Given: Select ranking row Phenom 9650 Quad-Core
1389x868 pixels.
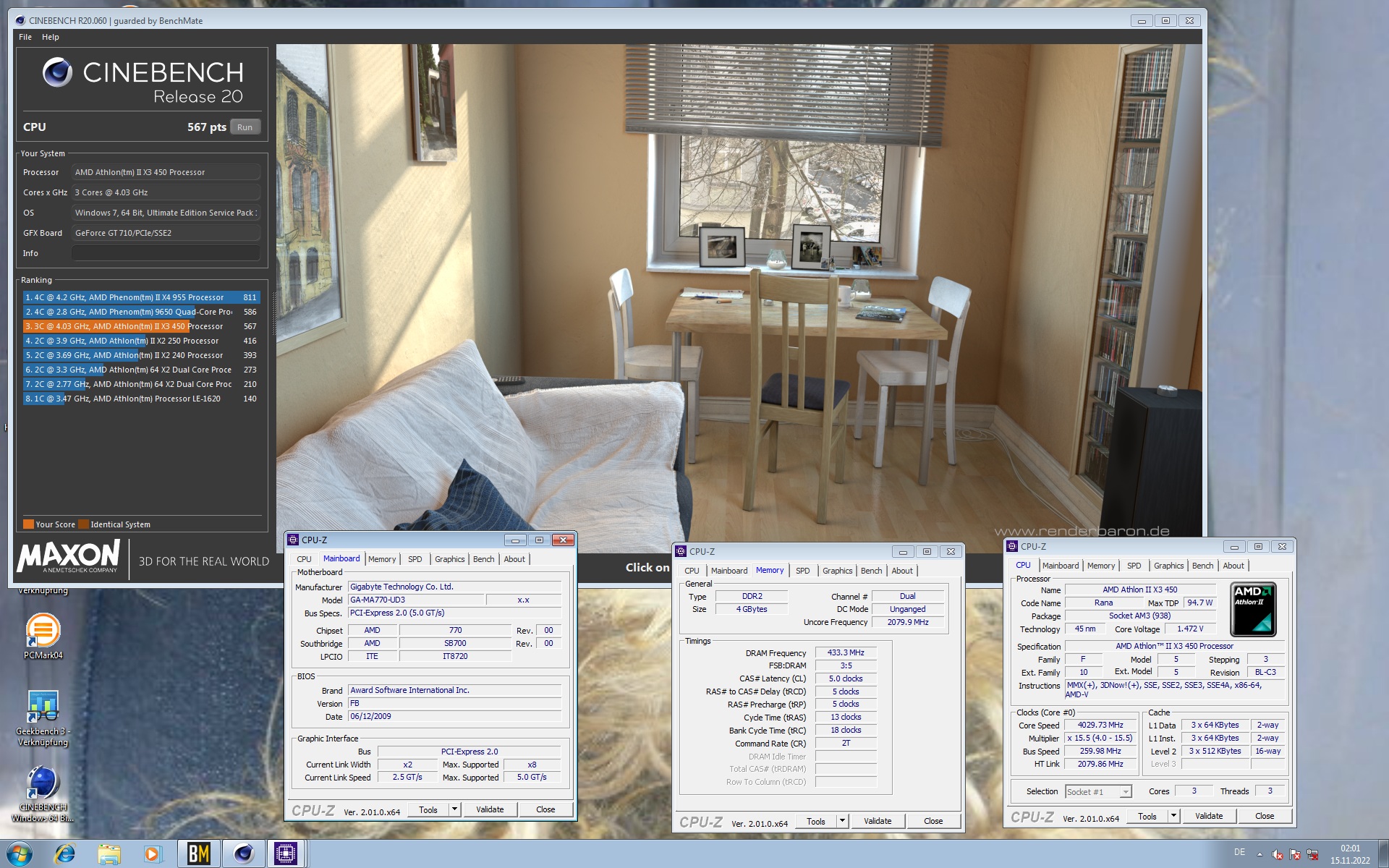Looking at the screenshot, I should 140,312.
